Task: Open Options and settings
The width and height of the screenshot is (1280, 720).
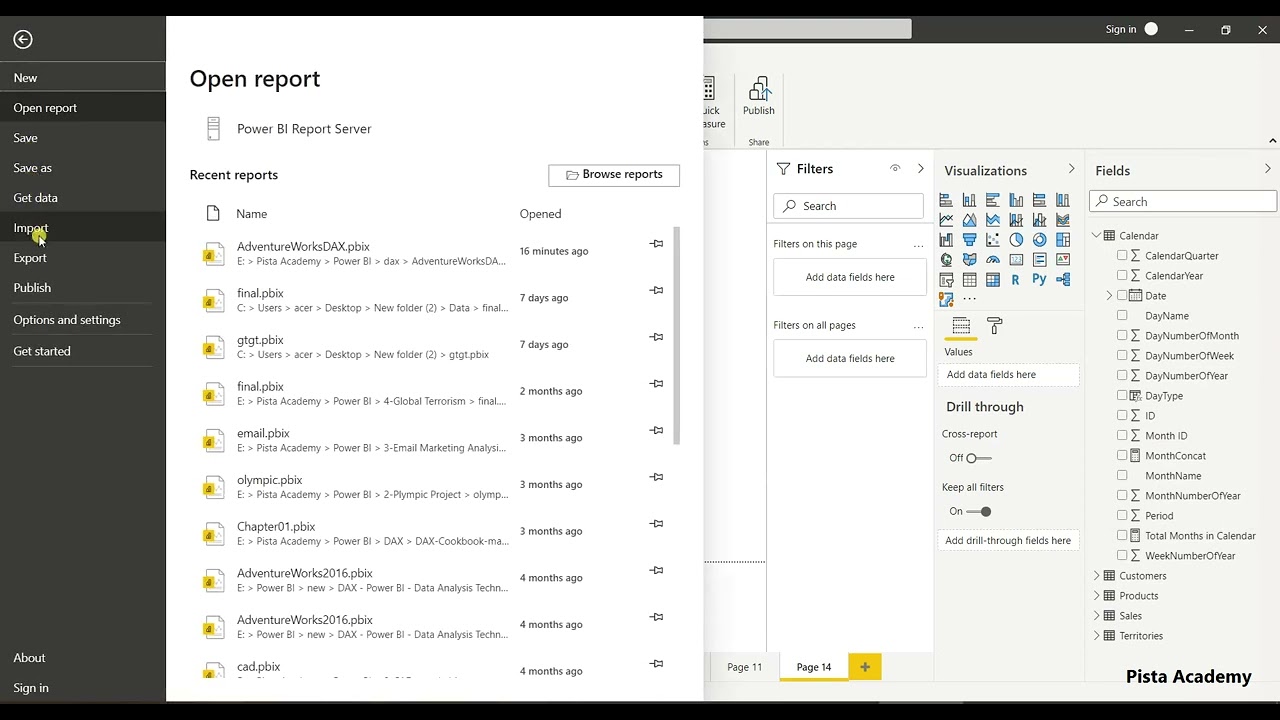Action: coord(67,320)
